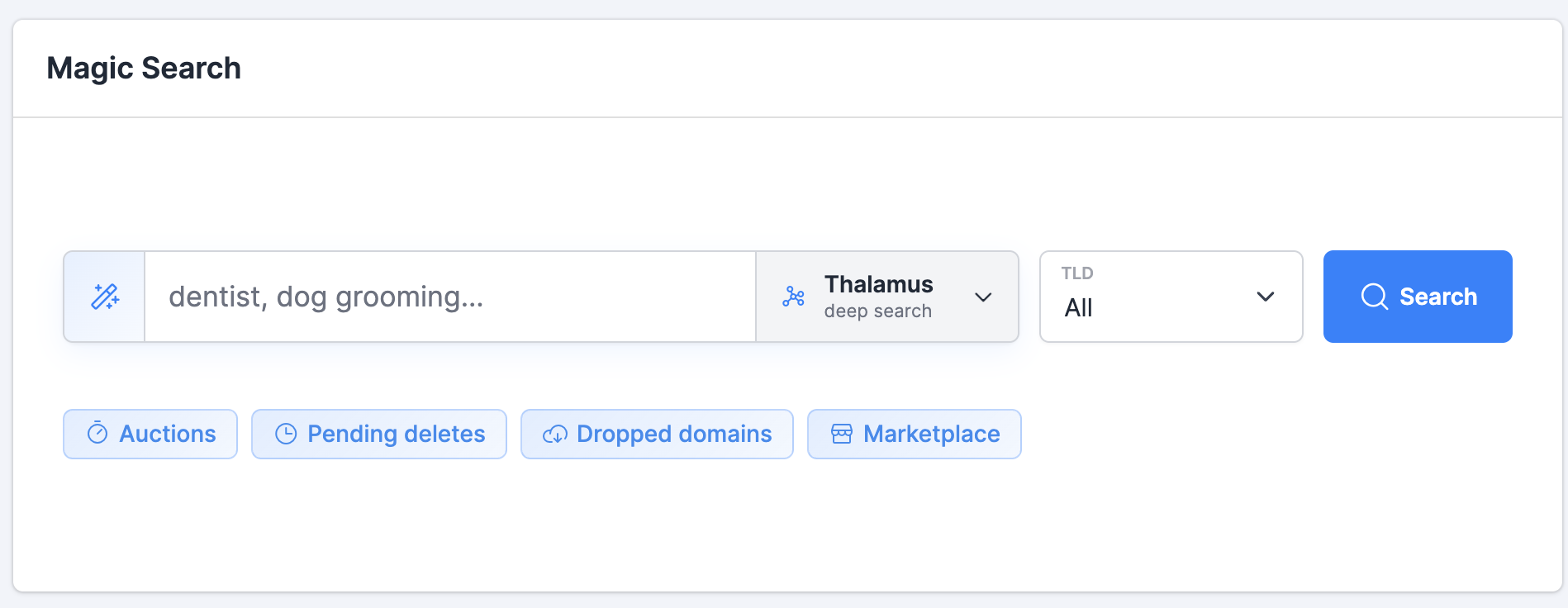1568x608 pixels.
Task: Filter by Pending deletes
Action: point(379,434)
